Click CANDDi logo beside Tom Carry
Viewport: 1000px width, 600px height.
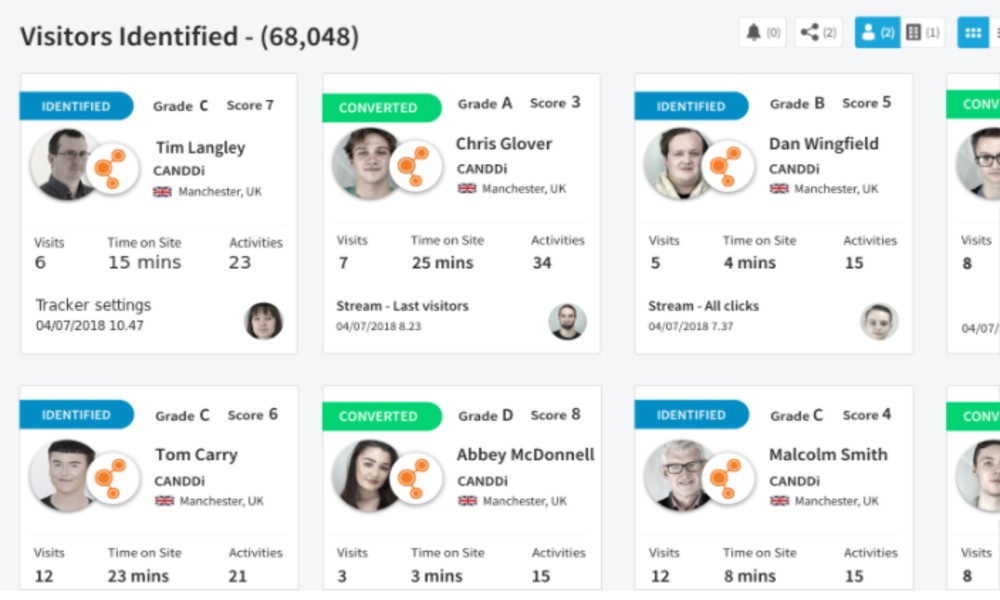click(113, 479)
